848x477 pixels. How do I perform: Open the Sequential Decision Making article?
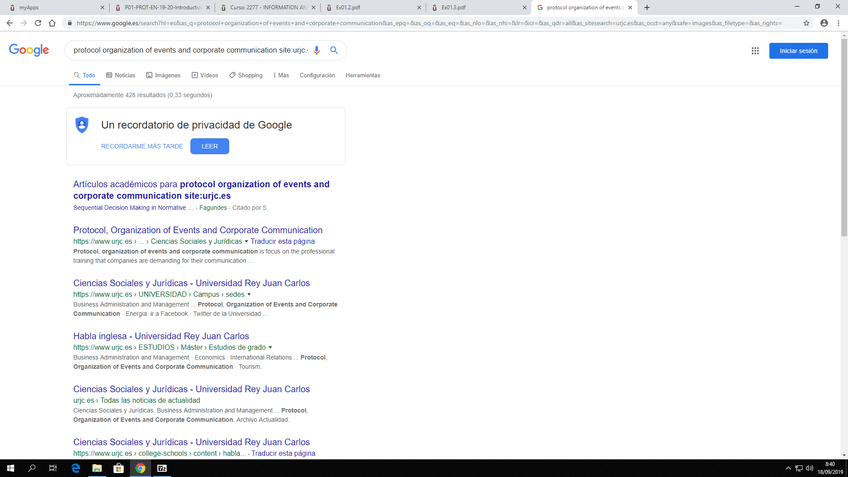coord(133,208)
